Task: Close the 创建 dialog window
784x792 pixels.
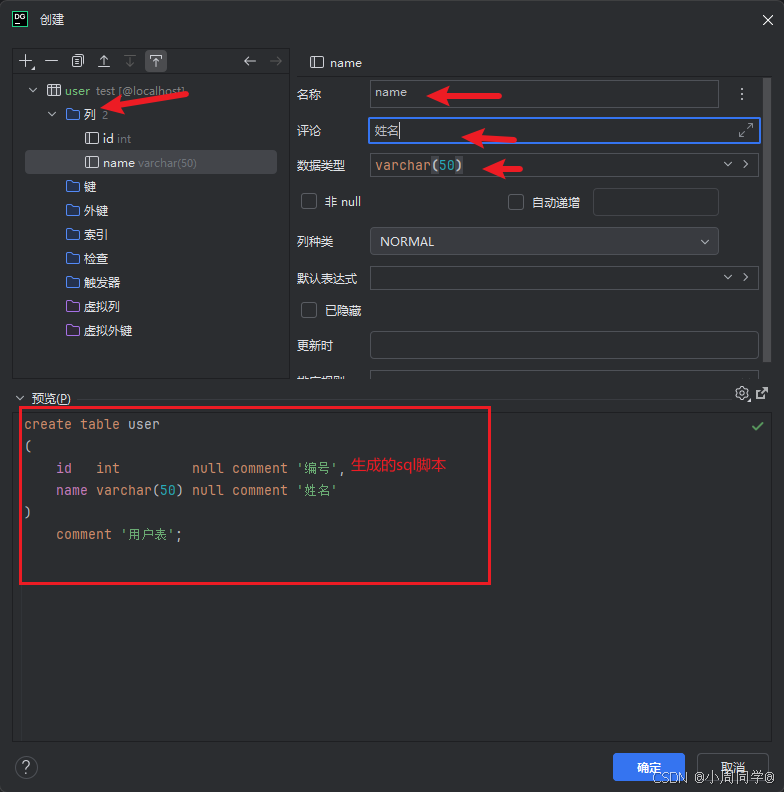Action: pyautogui.click(x=768, y=20)
